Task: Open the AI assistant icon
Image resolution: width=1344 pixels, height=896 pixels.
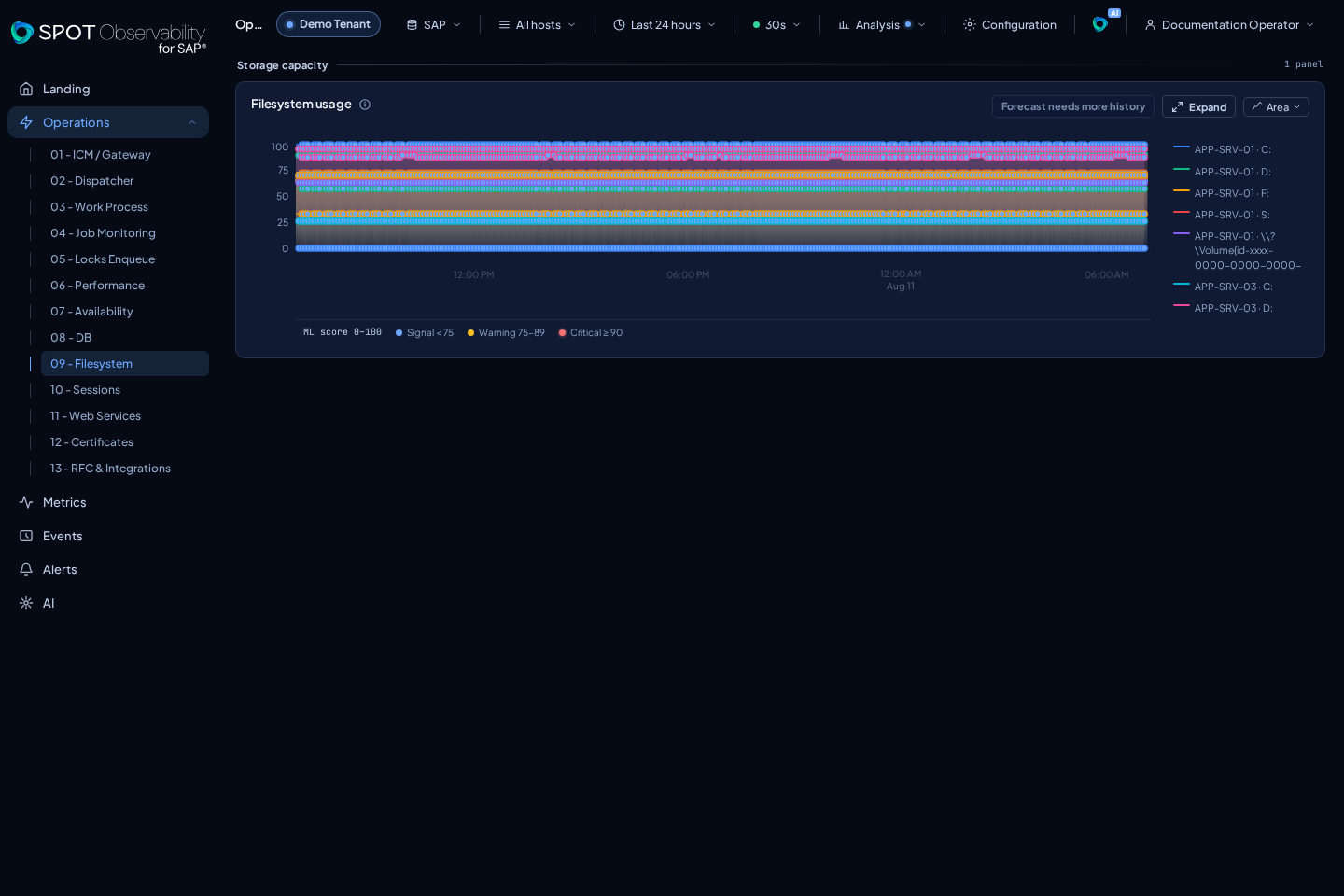Action: point(1101,23)
